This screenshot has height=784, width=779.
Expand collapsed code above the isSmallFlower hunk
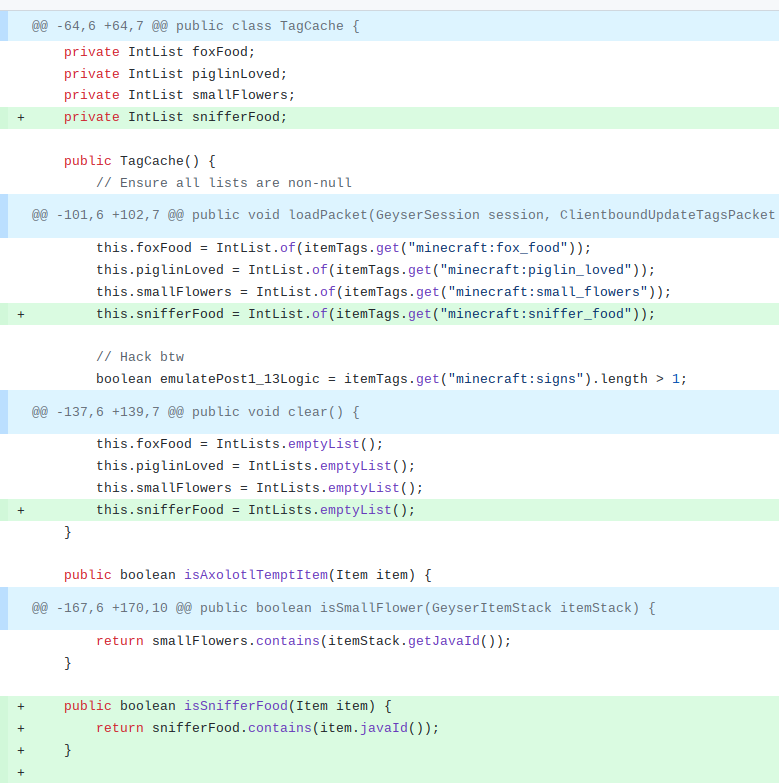(x=4, y=608)
